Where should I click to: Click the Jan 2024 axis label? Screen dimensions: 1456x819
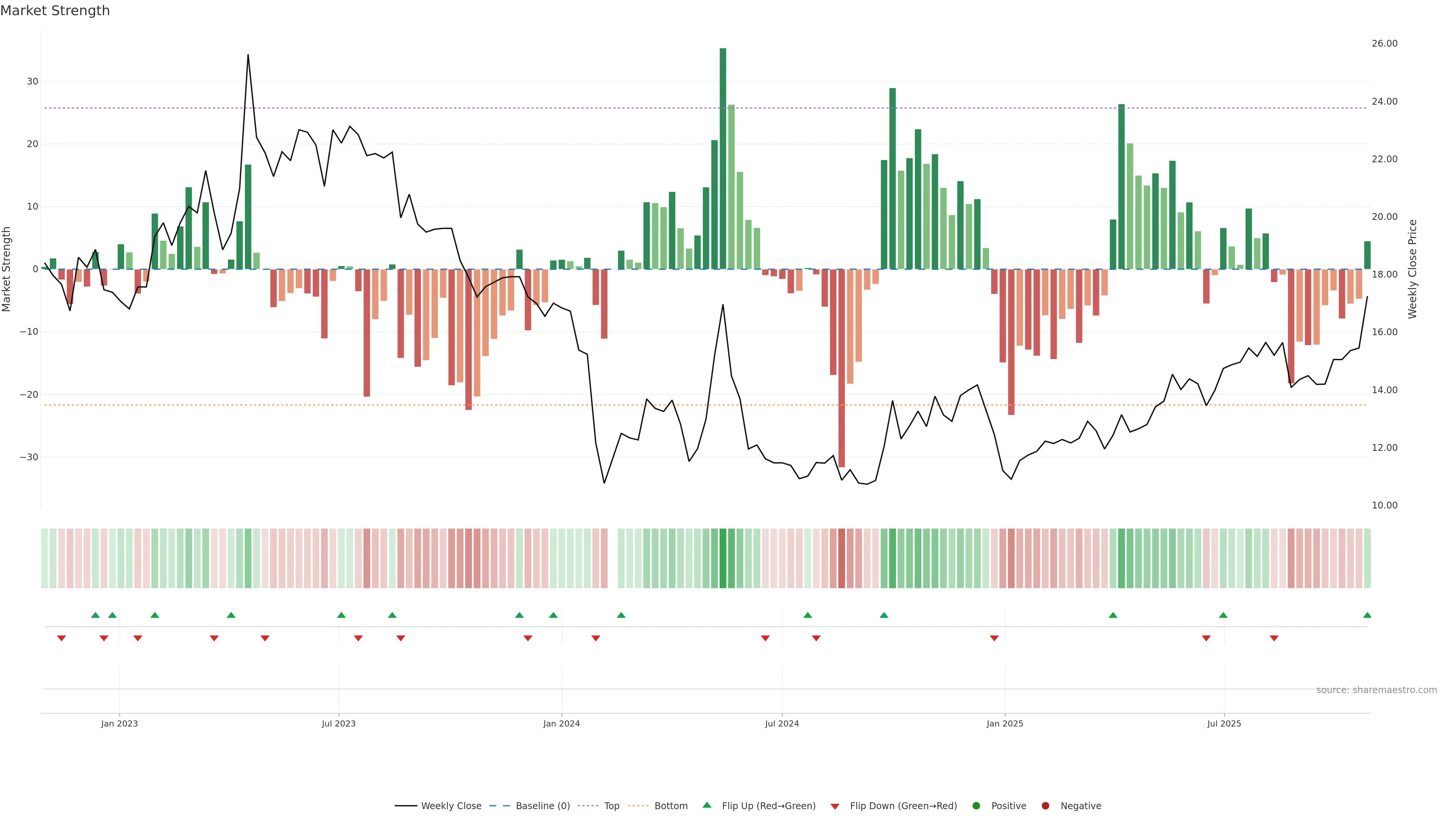[x=561, y=723]
